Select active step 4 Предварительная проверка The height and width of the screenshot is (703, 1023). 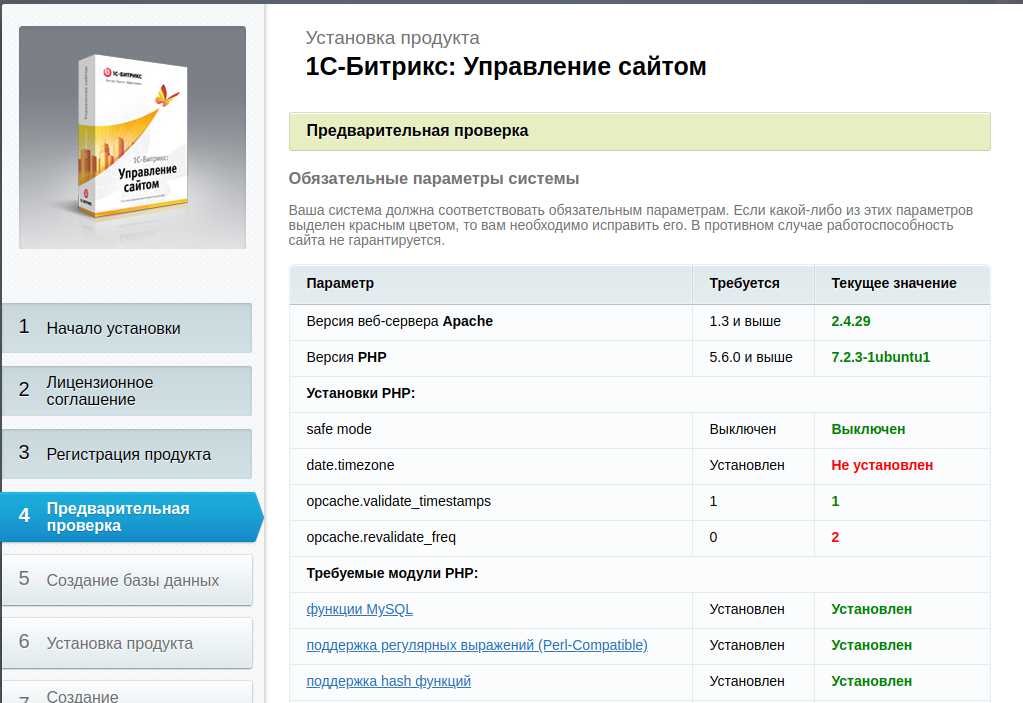(x=131, y=516)
